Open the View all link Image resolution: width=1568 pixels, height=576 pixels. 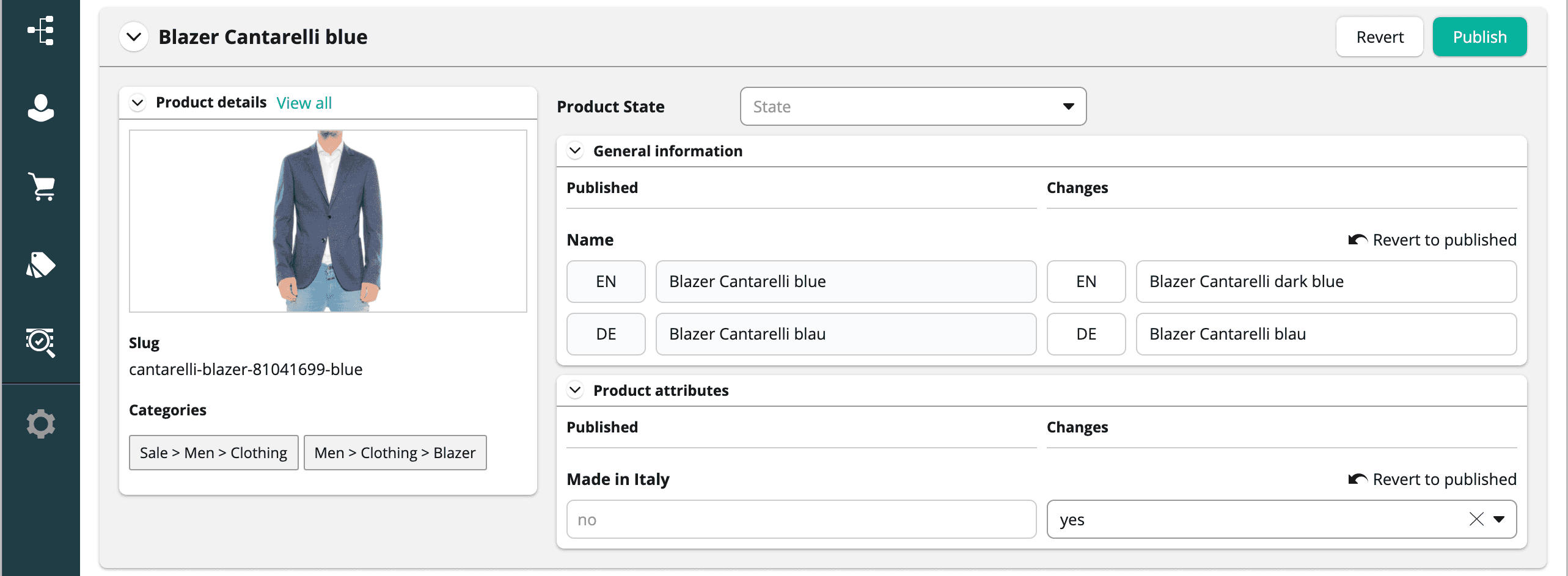[304, 103]
